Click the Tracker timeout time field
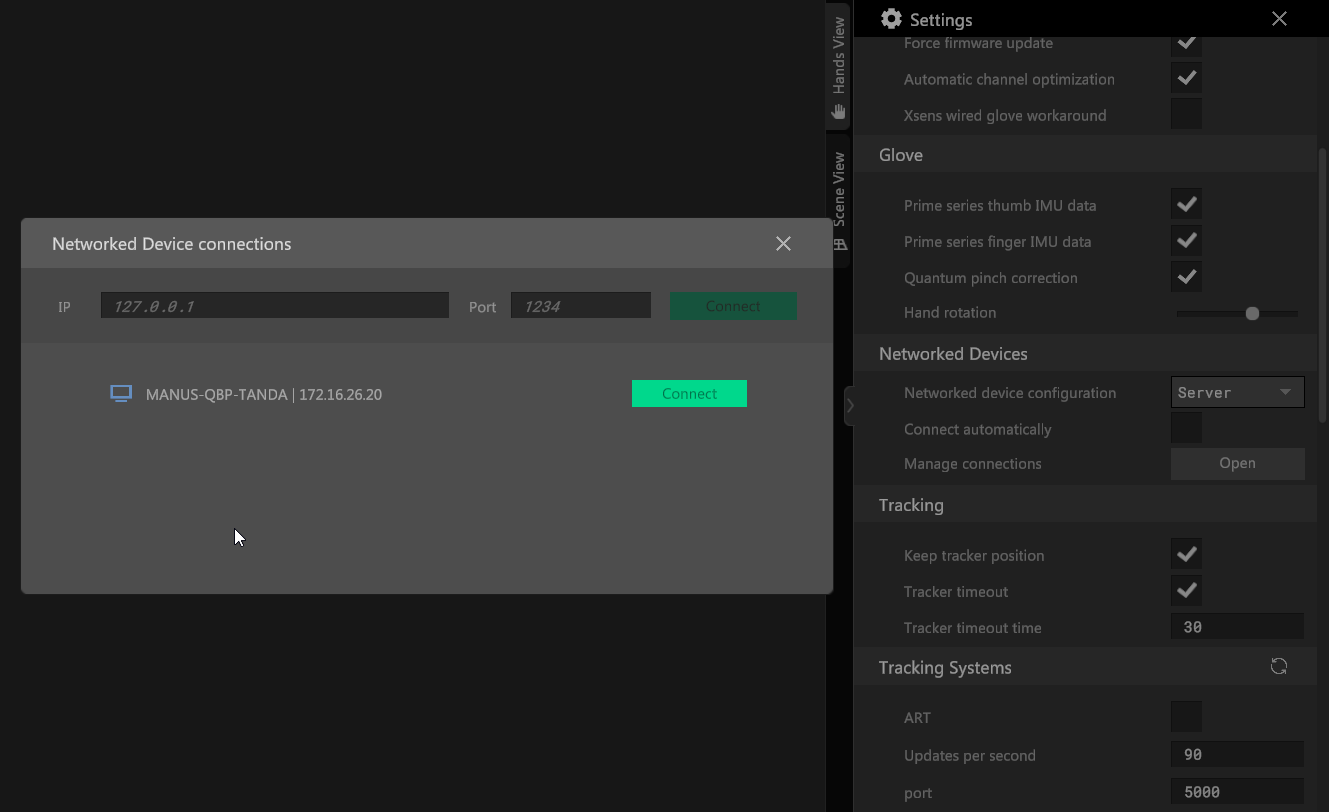Image resolution: width=1329 pixels, height=812 pixels. coord(1237,628)
